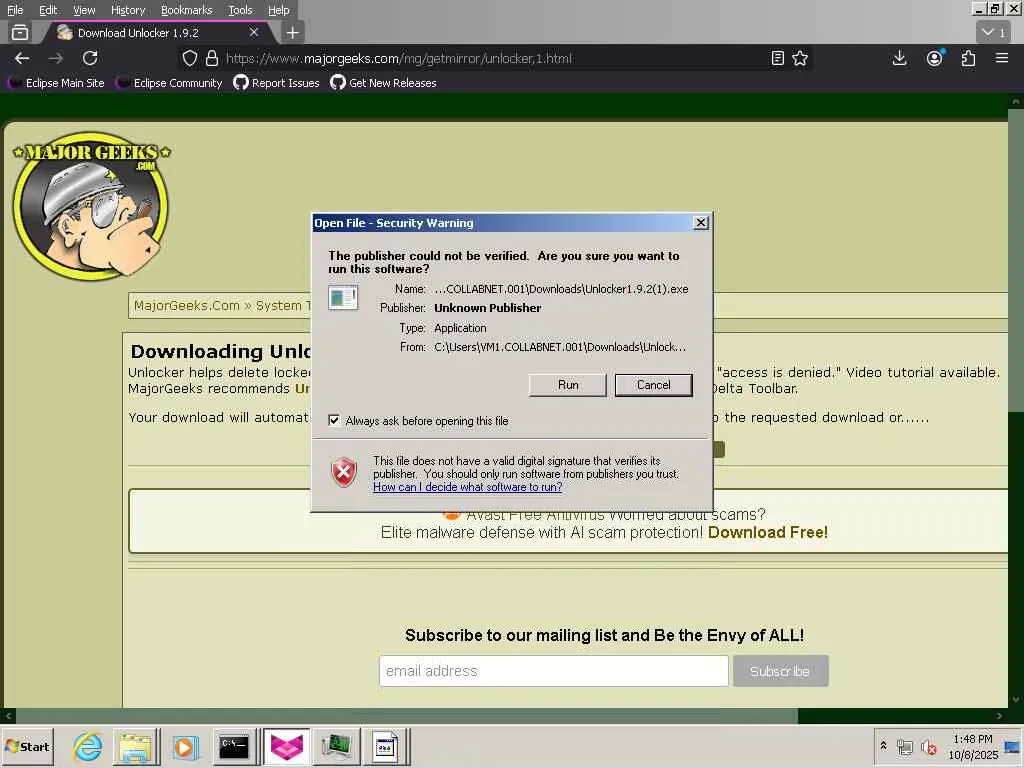1024x768 pixels.
Task: Click the address bar URL
Action: (398, 58)
